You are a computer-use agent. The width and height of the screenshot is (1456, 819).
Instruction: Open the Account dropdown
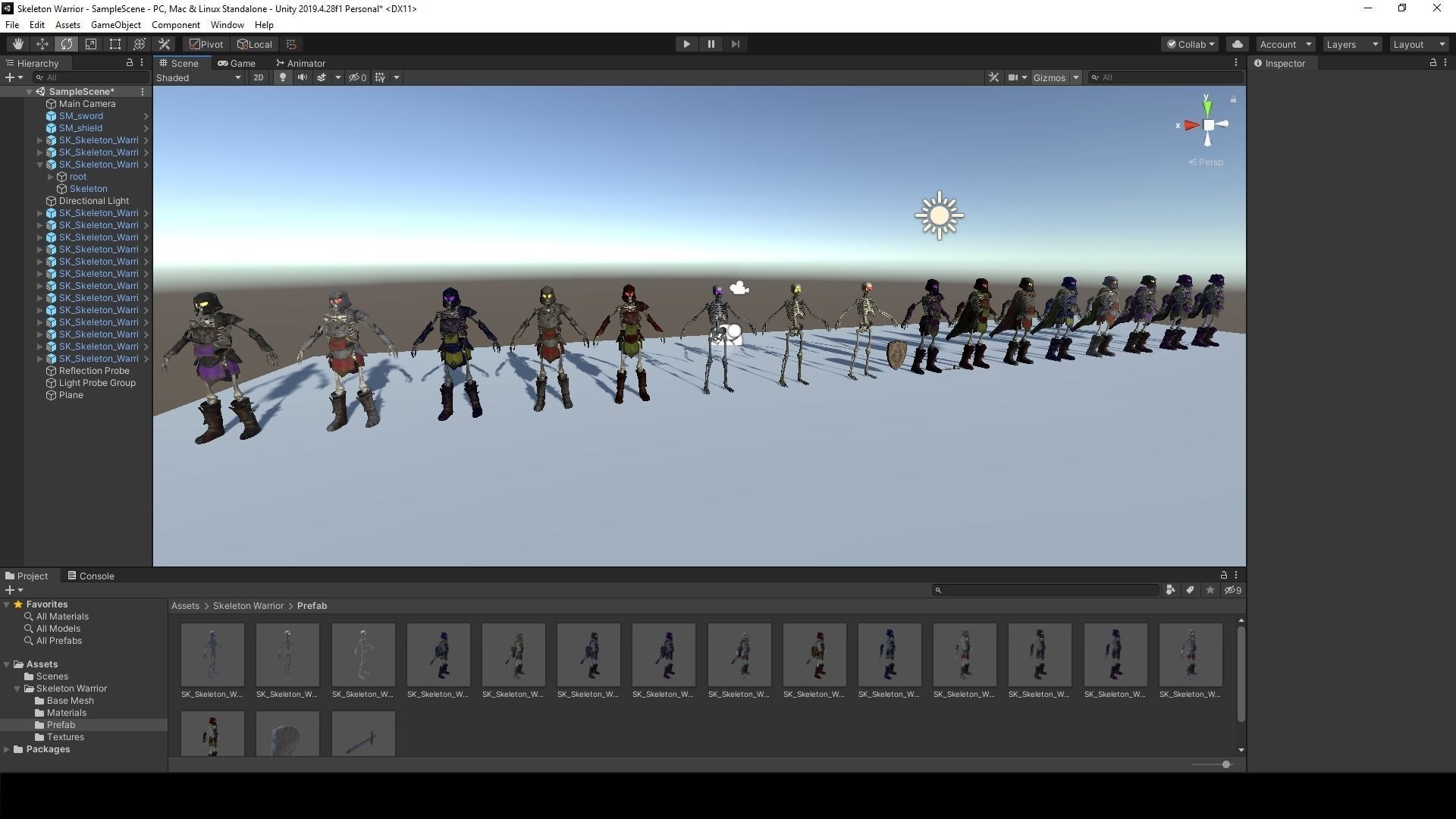(1285, 44)
